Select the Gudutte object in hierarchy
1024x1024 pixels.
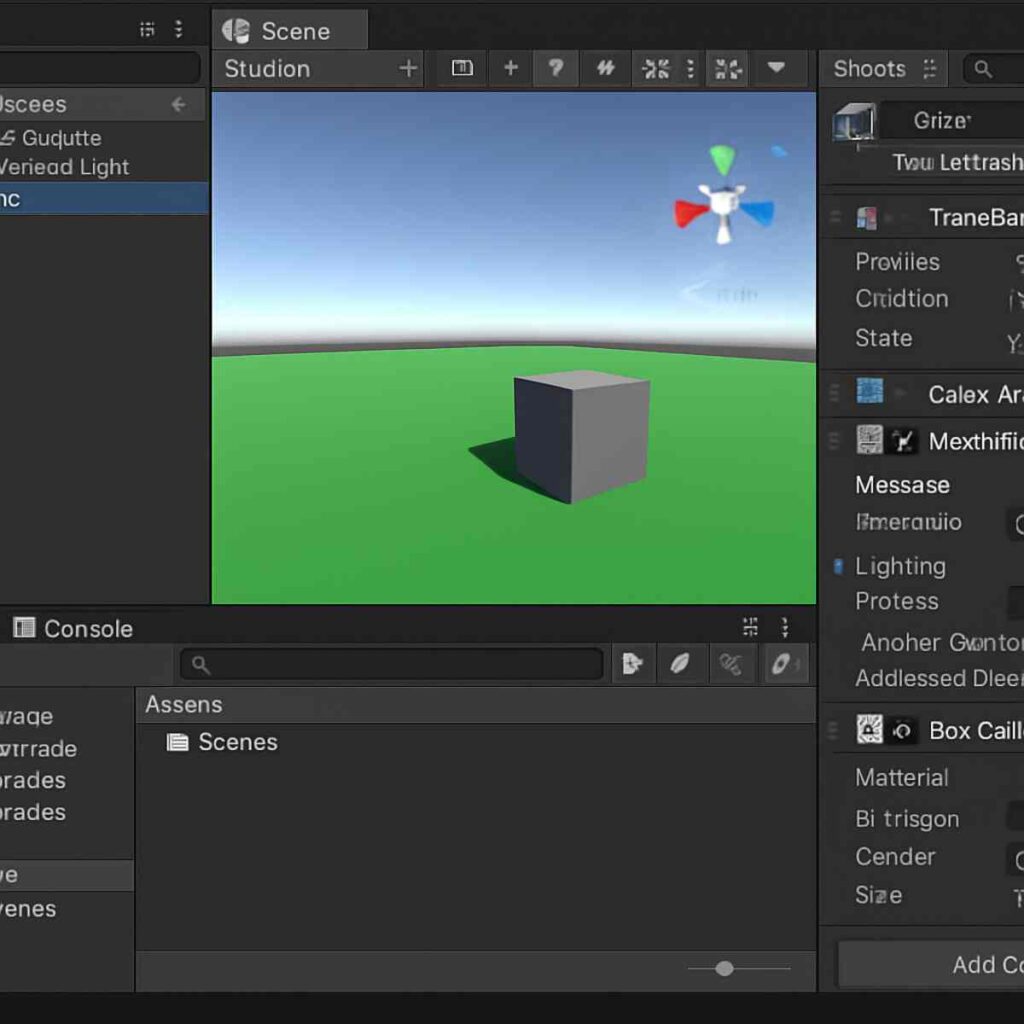[x=61, y=138]
